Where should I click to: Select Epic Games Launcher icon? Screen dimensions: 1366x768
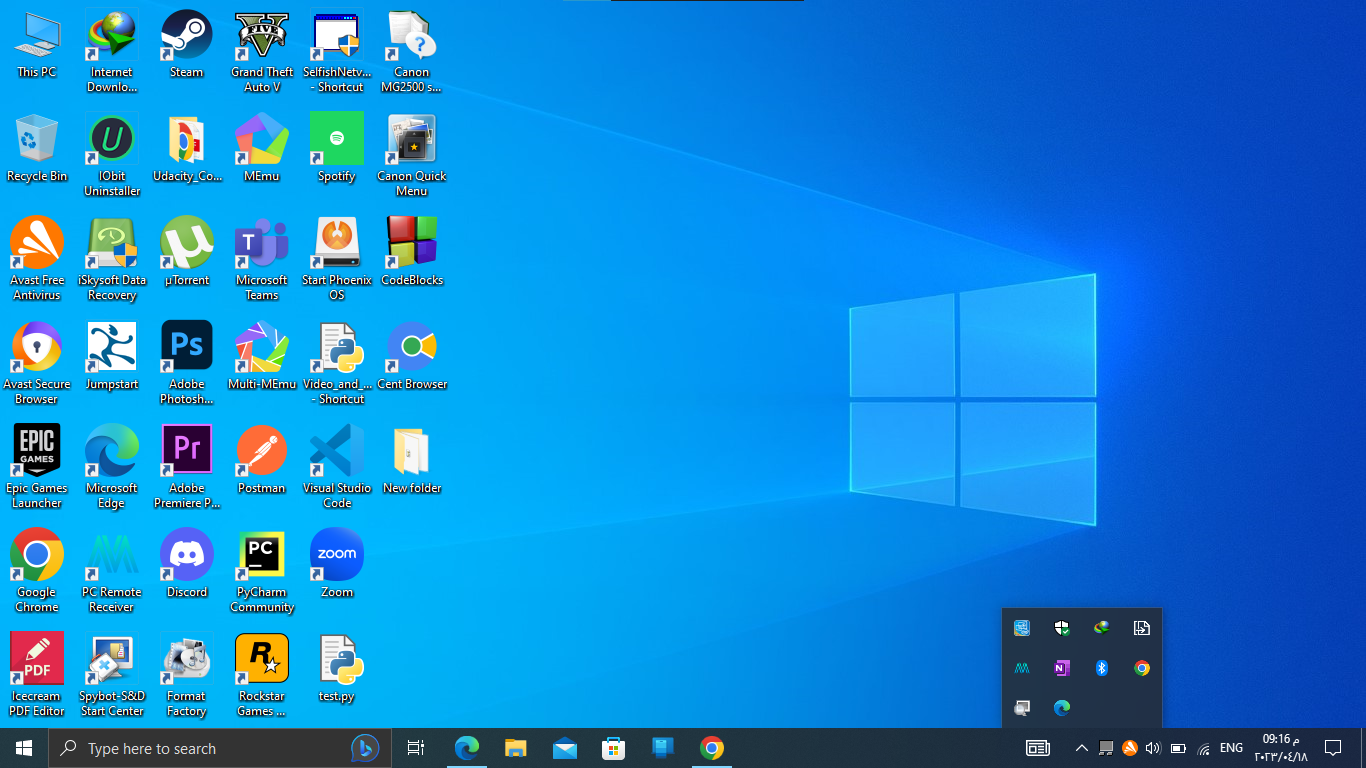pyautogui.click(x=37, y=468)
